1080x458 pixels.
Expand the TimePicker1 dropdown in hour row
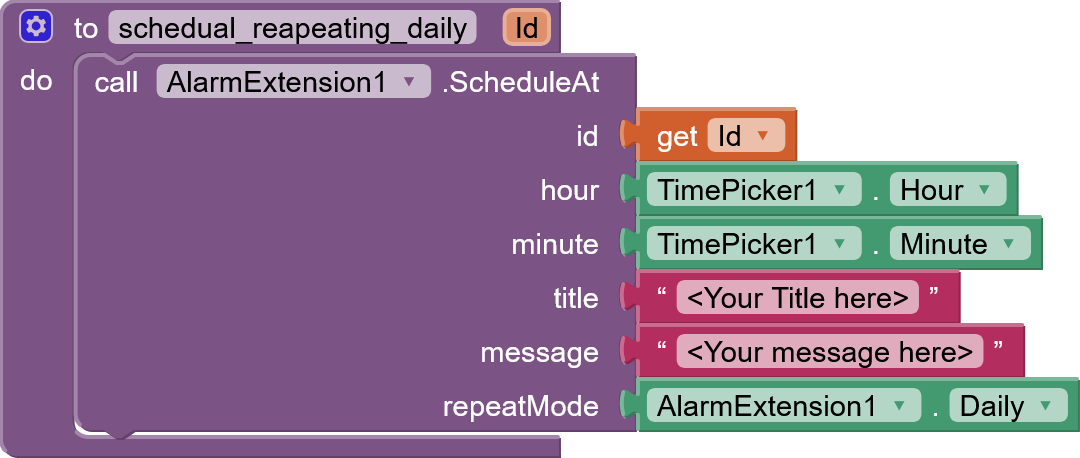click(752, 190)
